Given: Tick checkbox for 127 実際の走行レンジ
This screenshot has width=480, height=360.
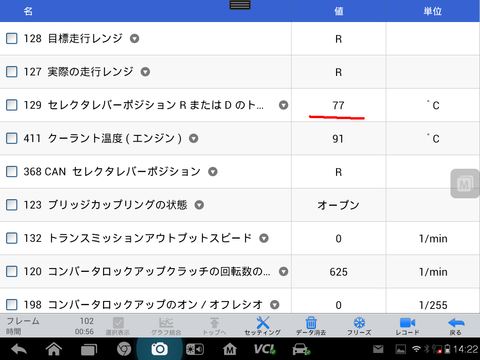Looking at the screenshot, I should click(x=12, y=72).
